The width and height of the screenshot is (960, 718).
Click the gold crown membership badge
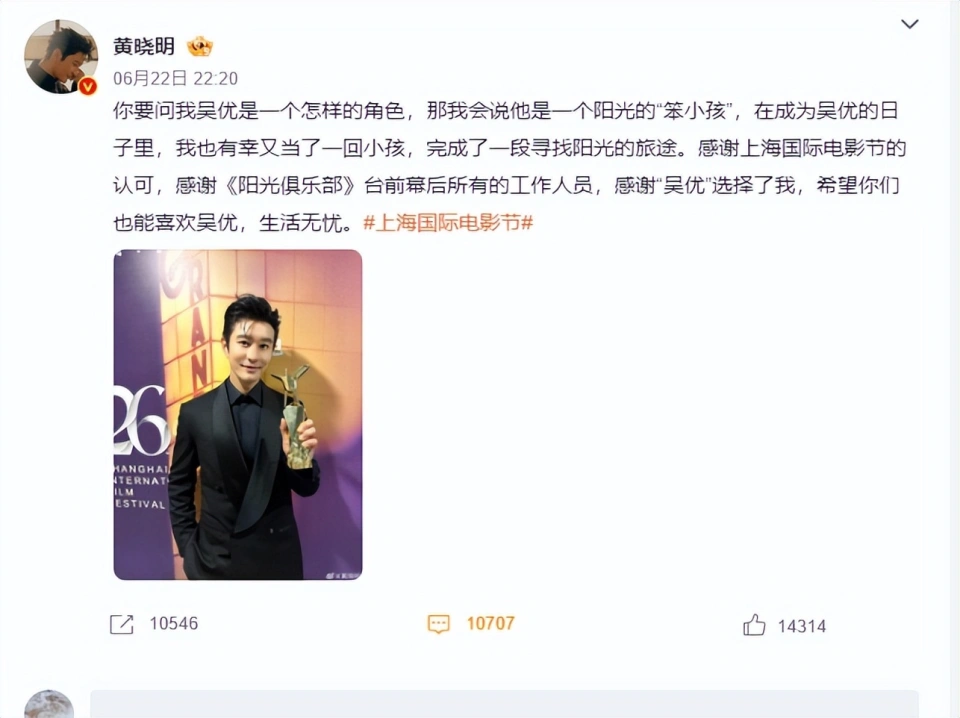pyautogui.click(x=200, y=47)
